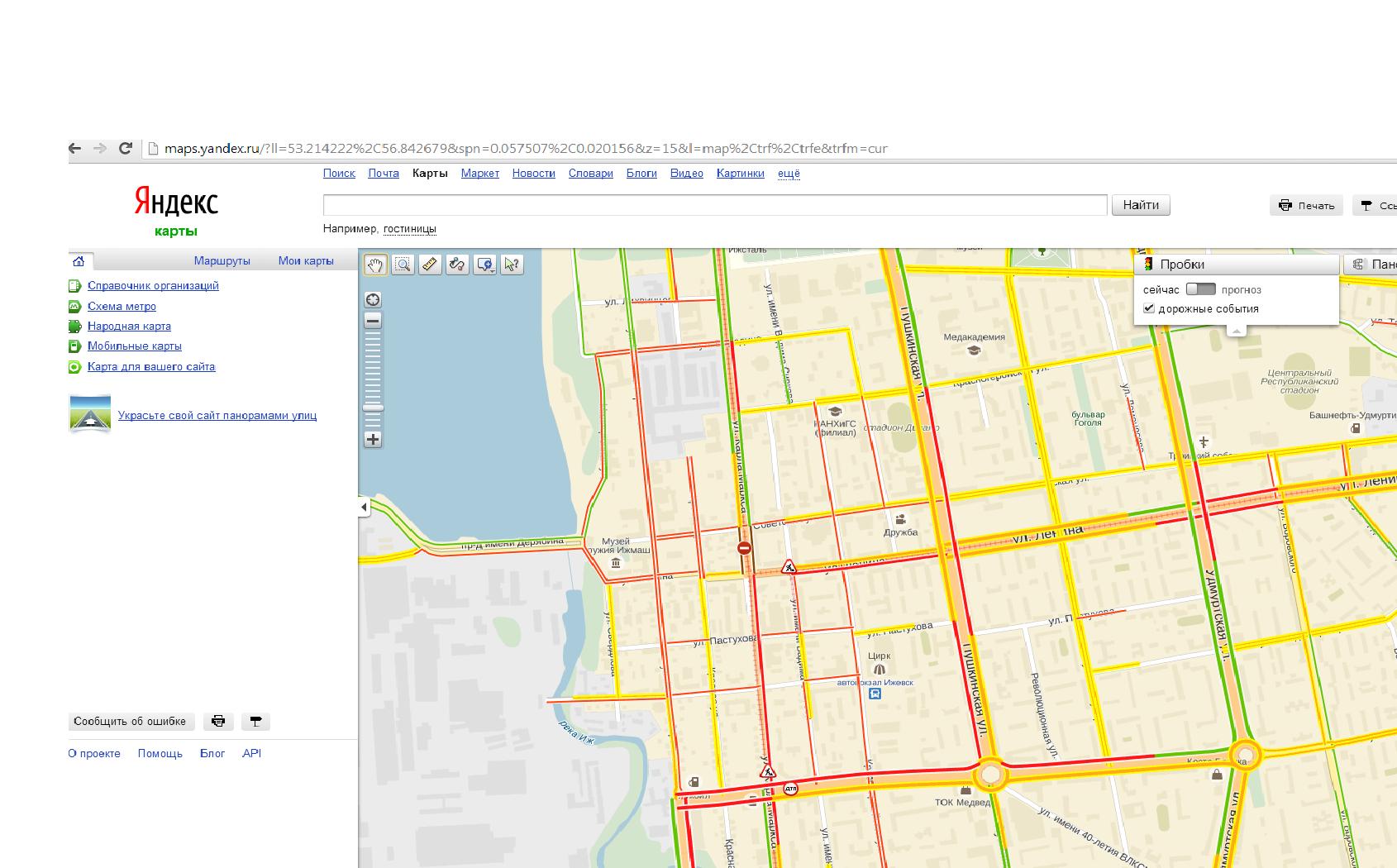The height and width of the screenshot is (868, 1397).
Task: Click the no-entry road closure marker
Action: [x=745, y=548]
